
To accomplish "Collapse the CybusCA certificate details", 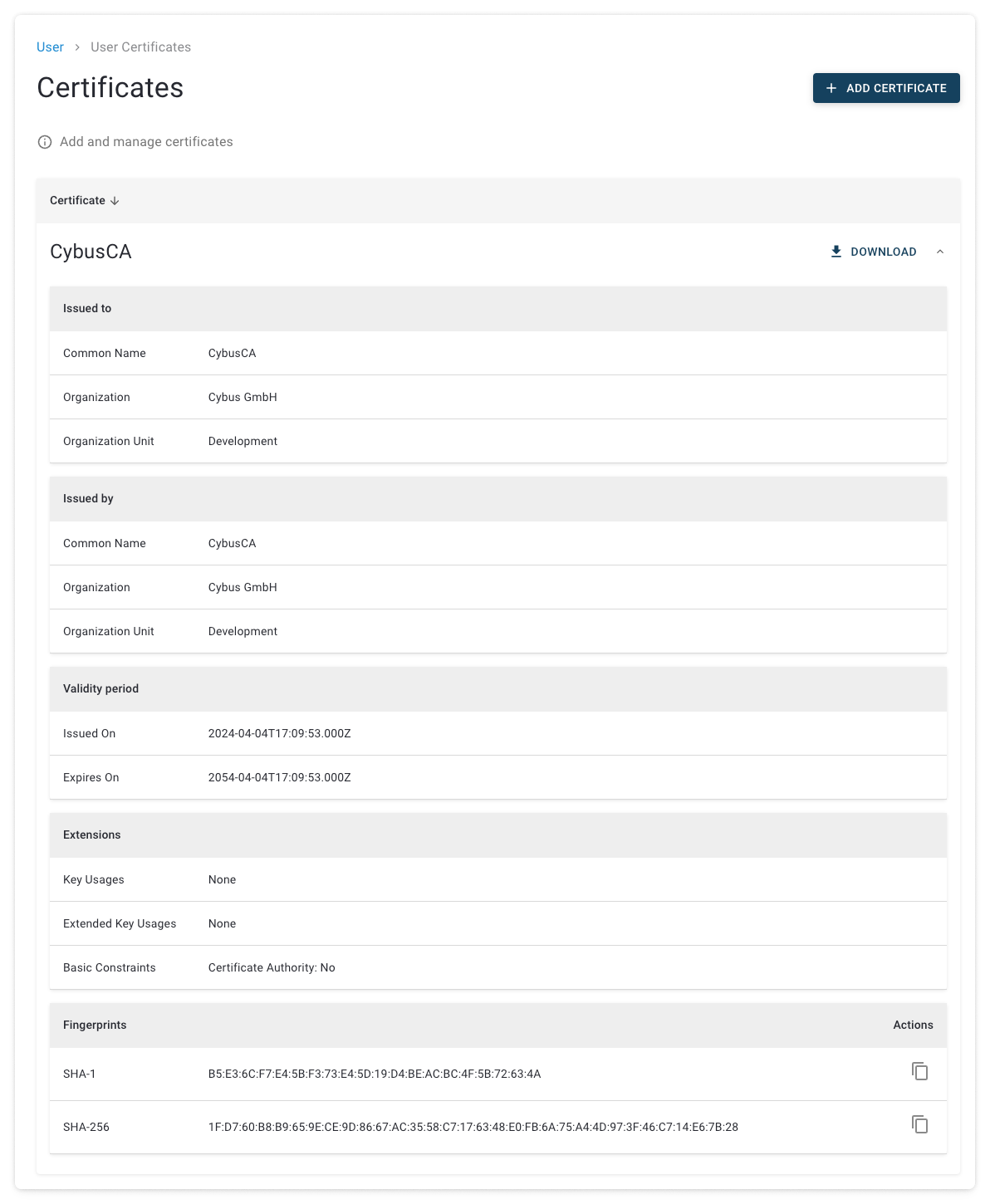I will pyautogui.click(x=940, y=252).
